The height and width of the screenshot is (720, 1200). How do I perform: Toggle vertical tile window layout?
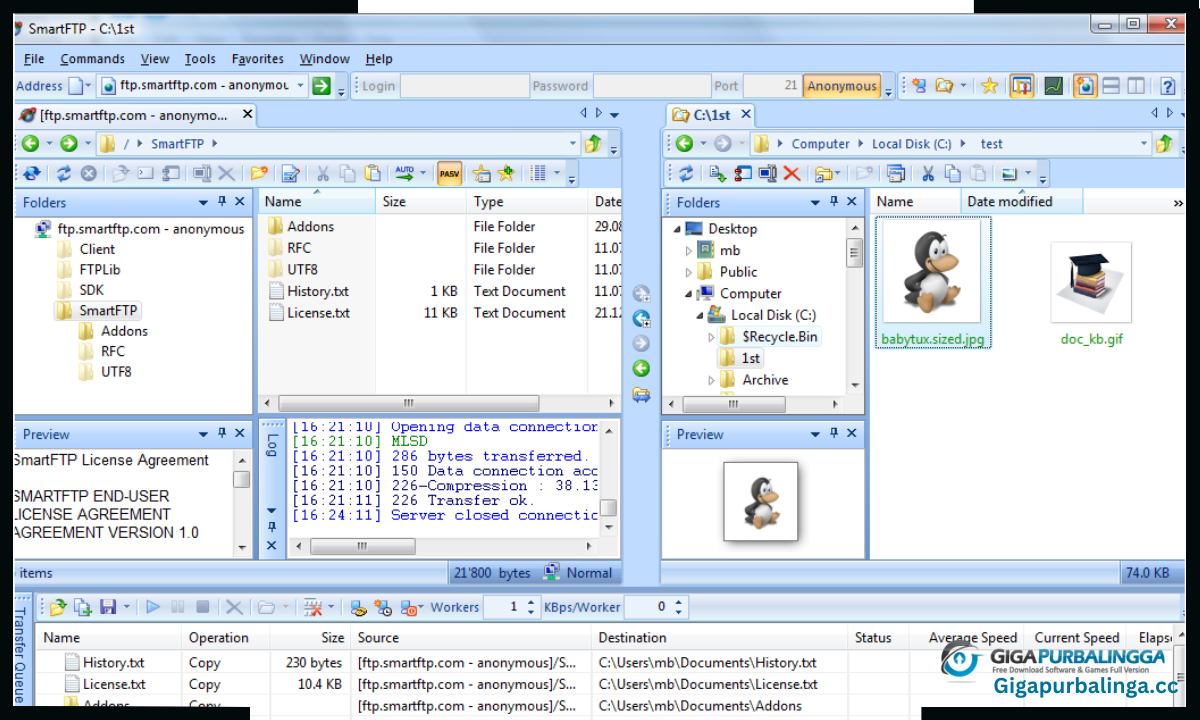pyautogui.click(x=1137, y=86)
